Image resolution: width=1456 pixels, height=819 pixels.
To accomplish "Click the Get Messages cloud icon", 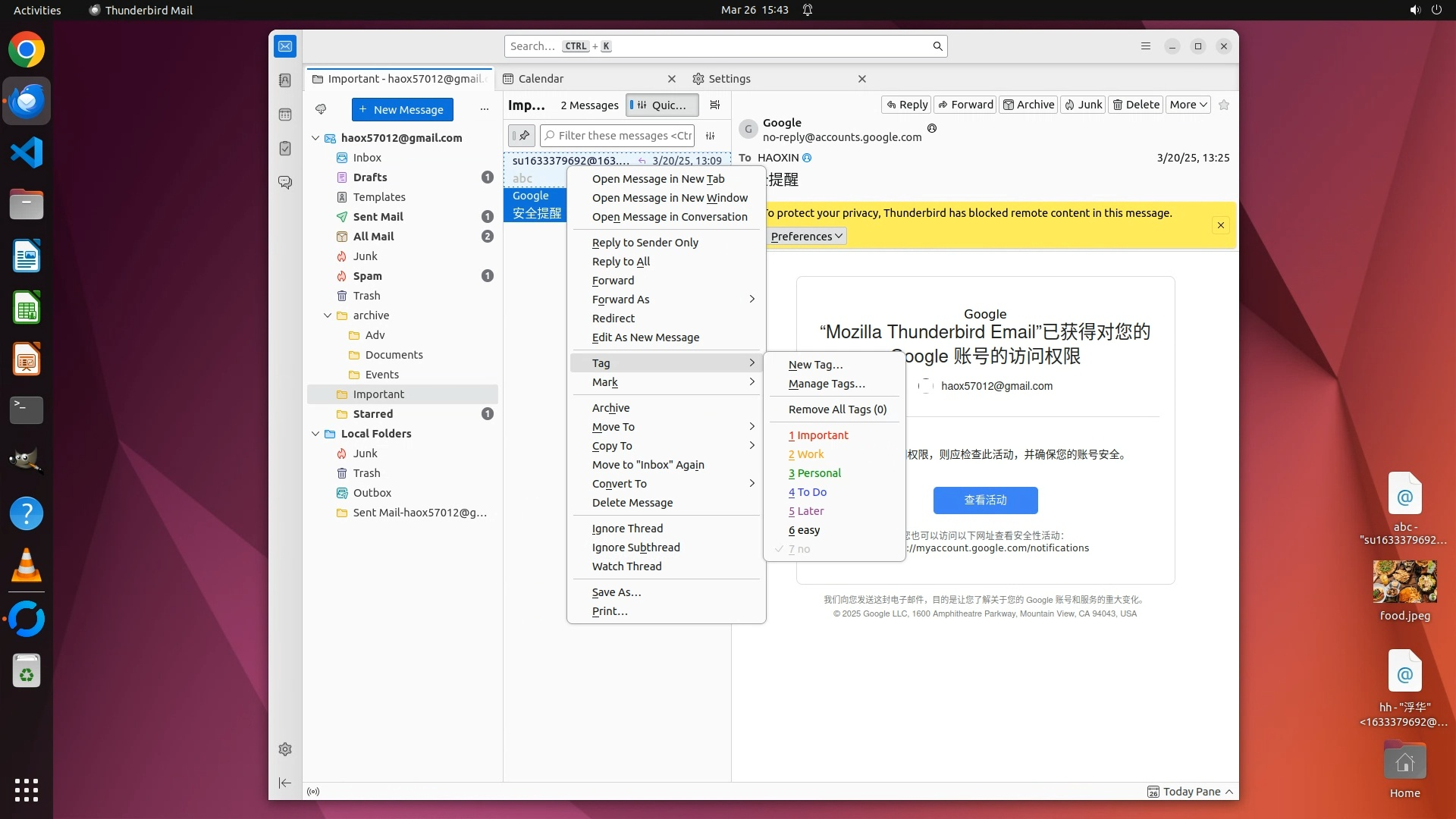I will pyautogui.click(x=321, y=109).
